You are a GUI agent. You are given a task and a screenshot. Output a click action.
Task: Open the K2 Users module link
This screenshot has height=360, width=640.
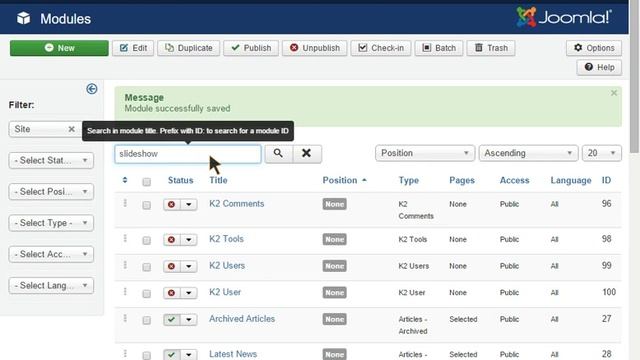[x=227, y=265]
